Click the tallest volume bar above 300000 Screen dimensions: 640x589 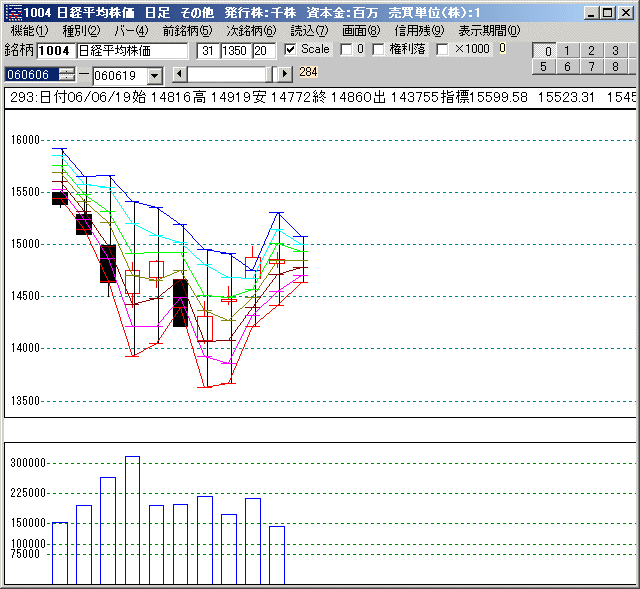[133, 520]
